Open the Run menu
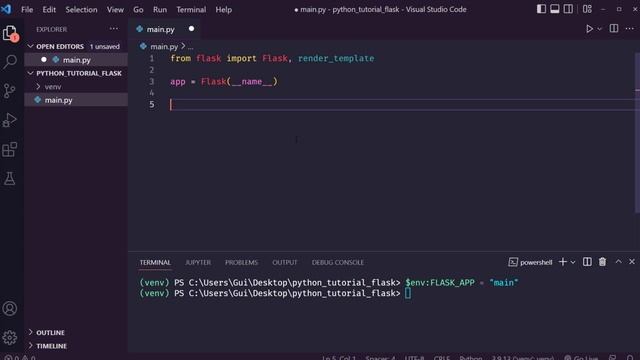 (160, 9)
